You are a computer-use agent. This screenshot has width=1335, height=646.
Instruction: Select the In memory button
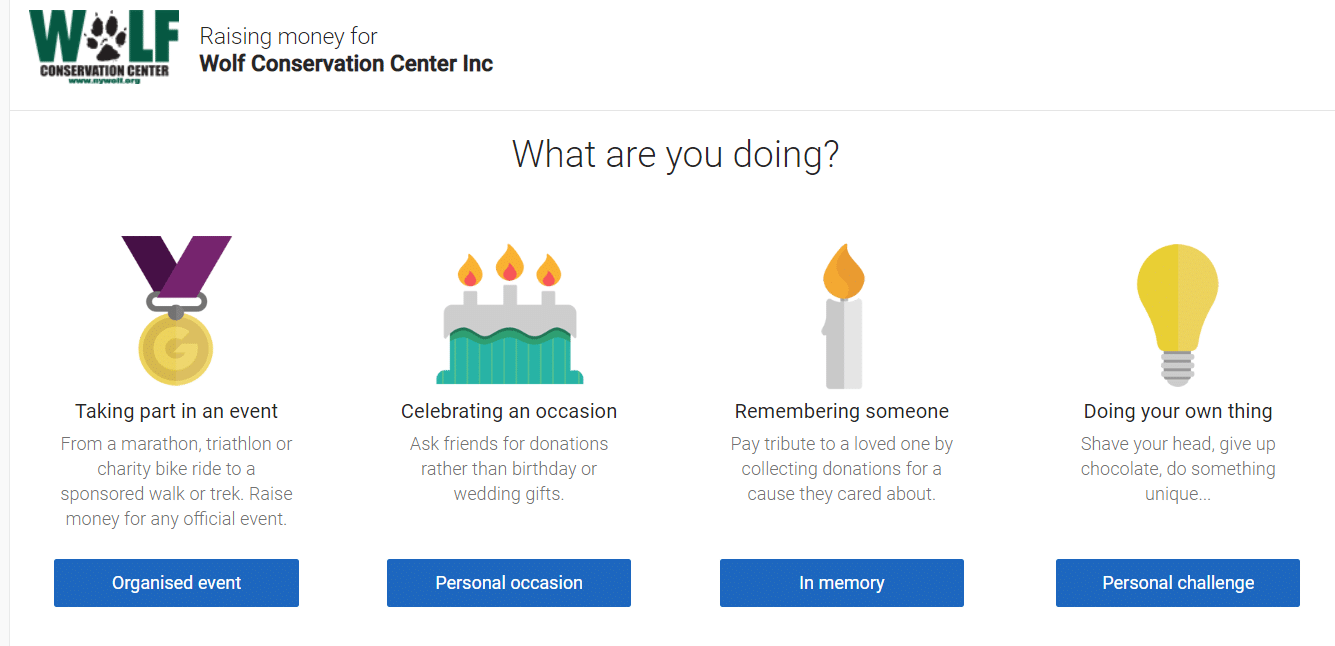pos(842,583)
